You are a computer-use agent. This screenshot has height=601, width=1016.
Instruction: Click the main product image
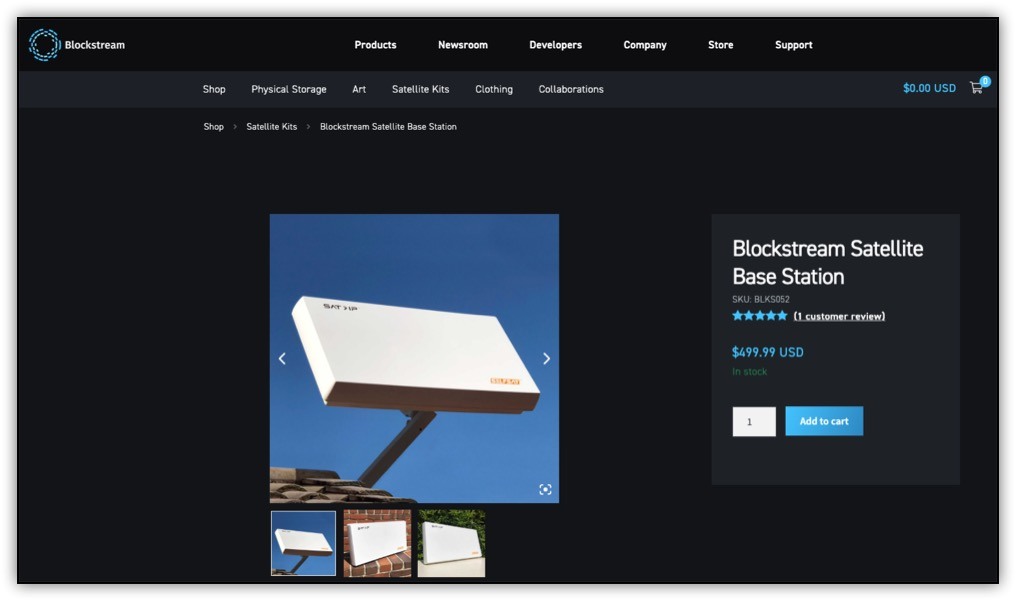pyautogui.click(x=414, y=358)
